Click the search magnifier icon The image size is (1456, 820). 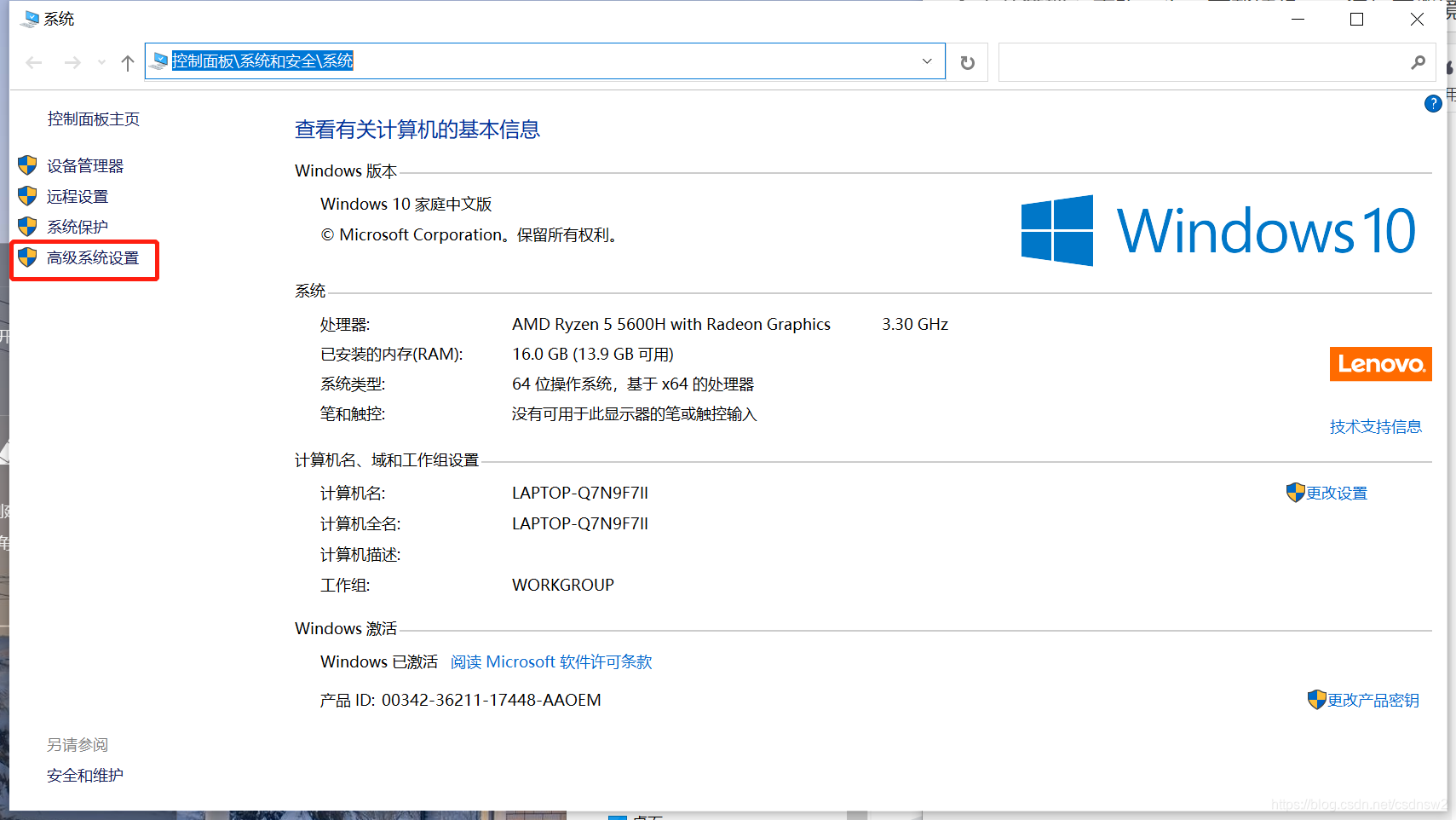pyautogui.click(x=1418, y=62)
